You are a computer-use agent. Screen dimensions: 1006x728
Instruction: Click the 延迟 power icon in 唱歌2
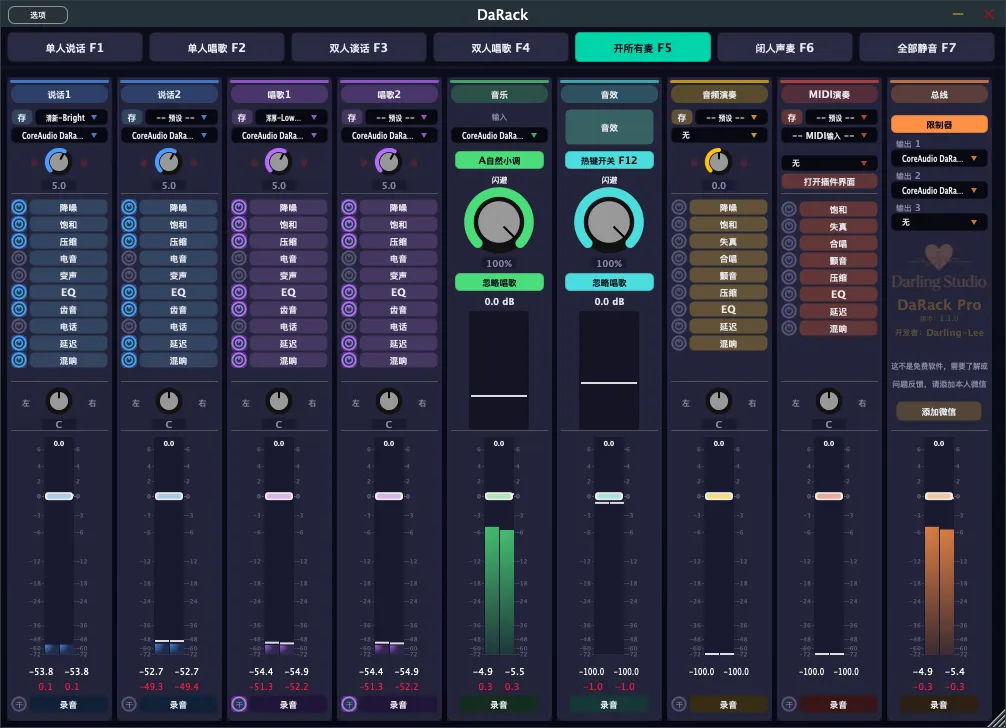[349, 343]
